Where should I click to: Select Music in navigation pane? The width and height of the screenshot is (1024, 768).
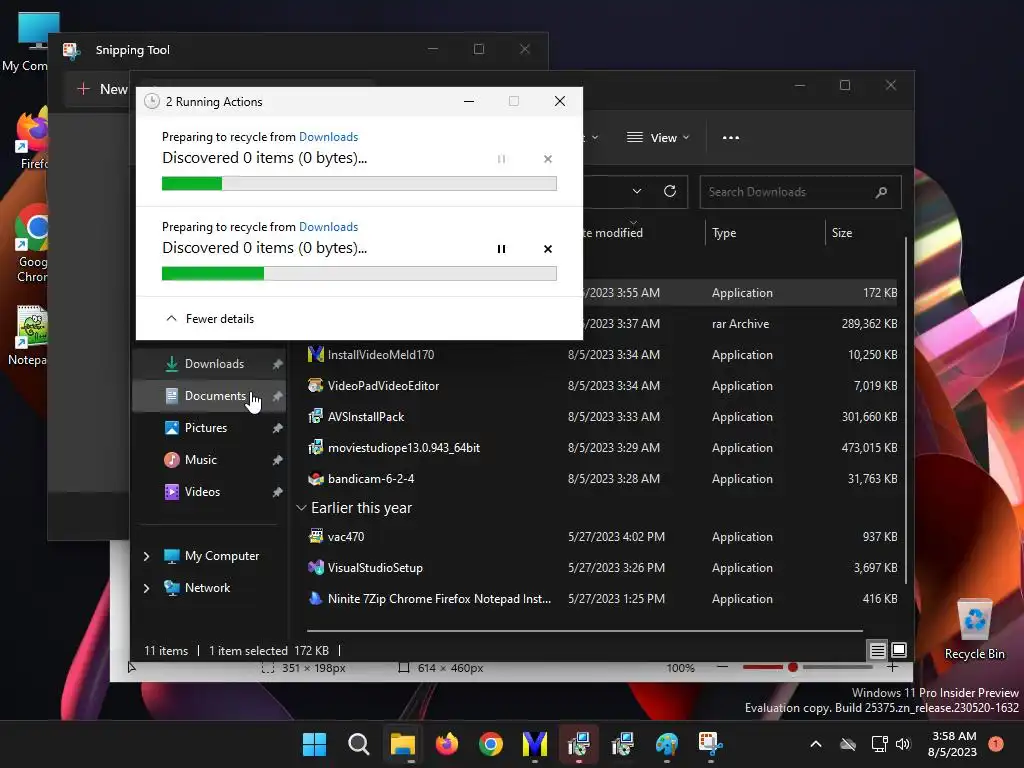(x=209, y=460)
